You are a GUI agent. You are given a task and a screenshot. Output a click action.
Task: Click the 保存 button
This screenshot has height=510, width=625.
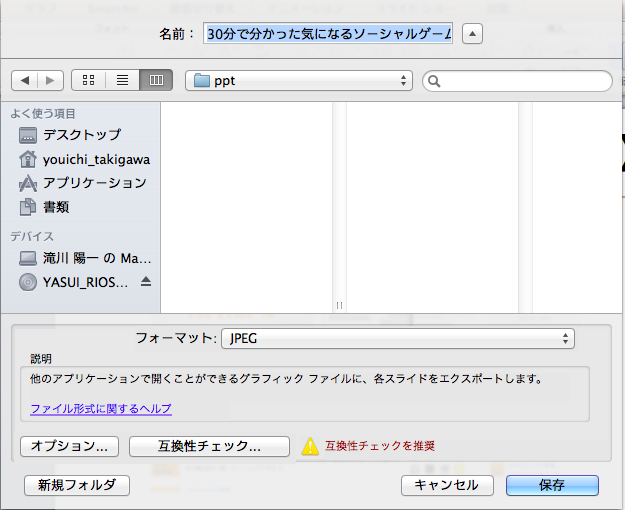coord(552,485)
